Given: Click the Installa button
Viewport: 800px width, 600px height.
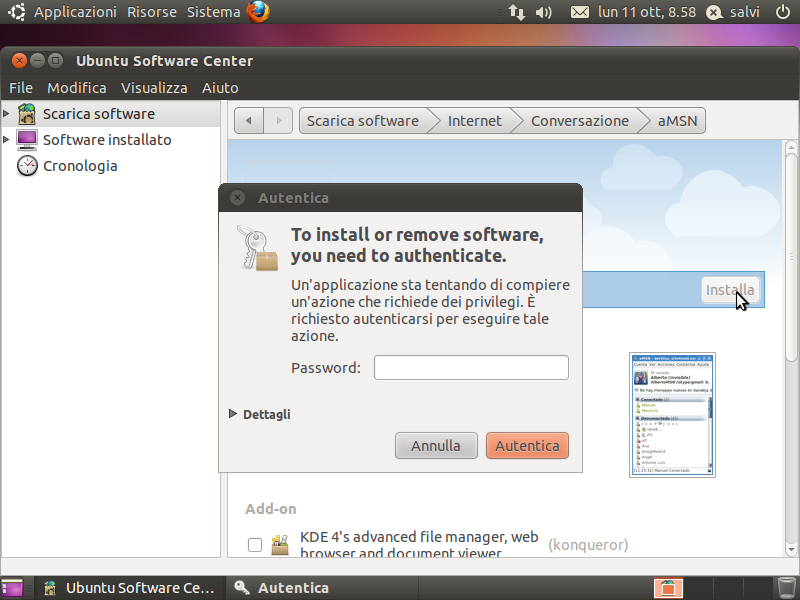Looking at the screenshot, I should 730,290.
